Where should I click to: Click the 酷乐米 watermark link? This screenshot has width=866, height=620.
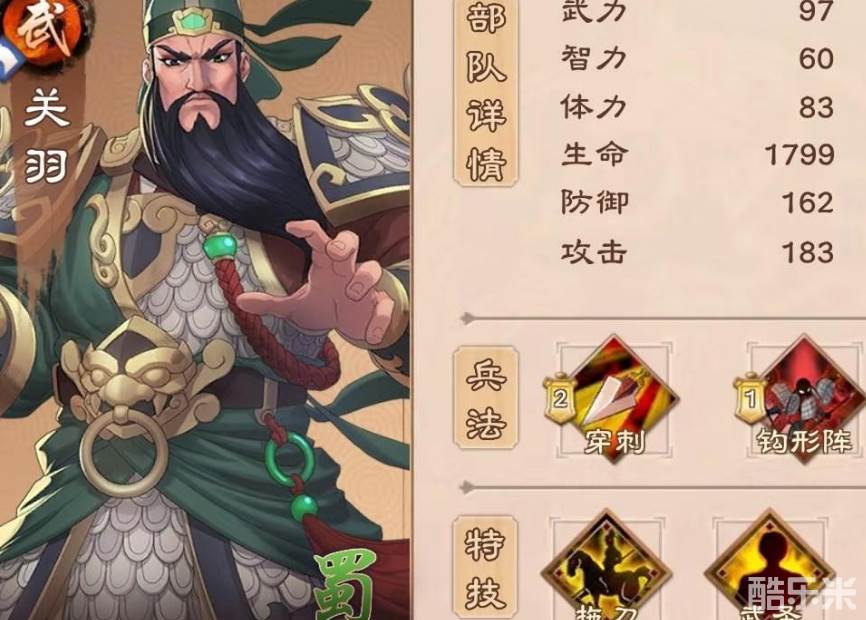802,593
